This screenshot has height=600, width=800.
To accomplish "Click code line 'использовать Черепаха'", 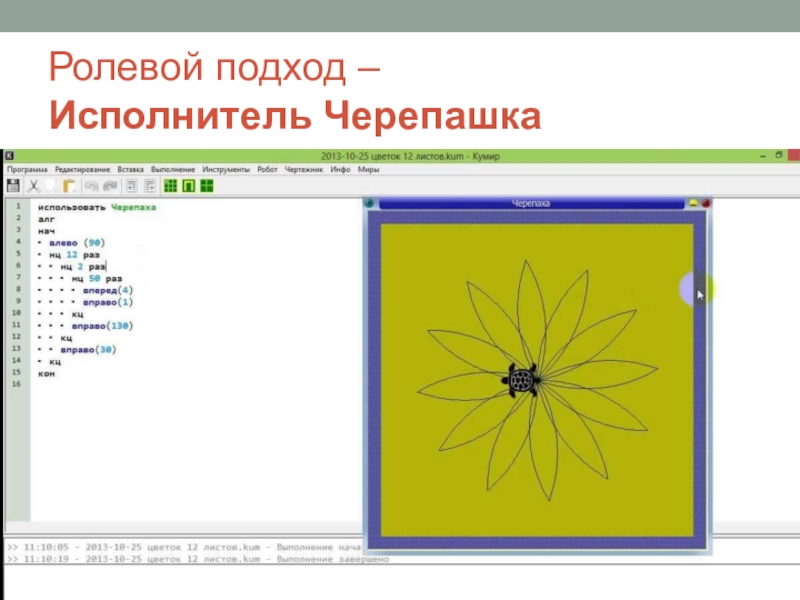I will coord(97,207).
